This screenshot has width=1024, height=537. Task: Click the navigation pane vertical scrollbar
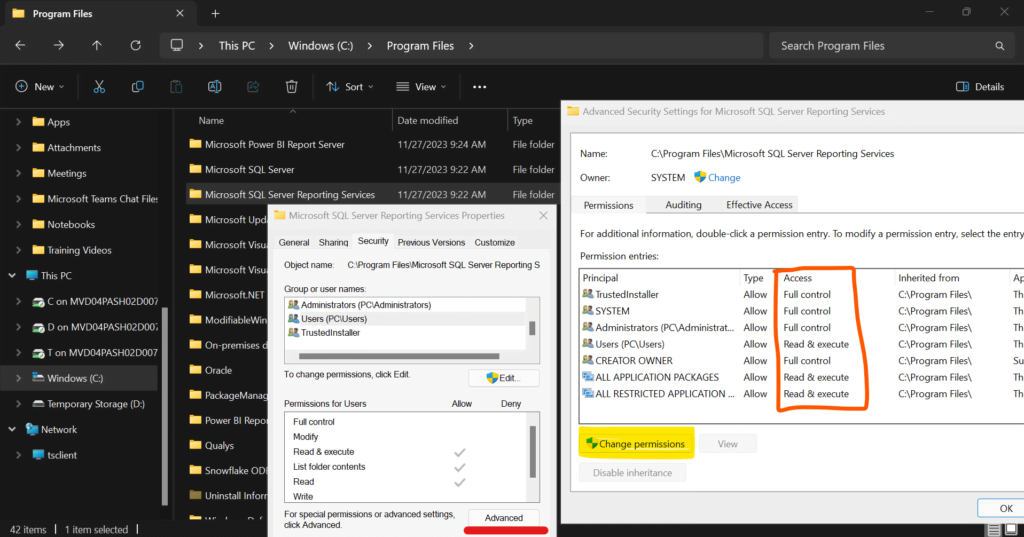coord(165,405)
